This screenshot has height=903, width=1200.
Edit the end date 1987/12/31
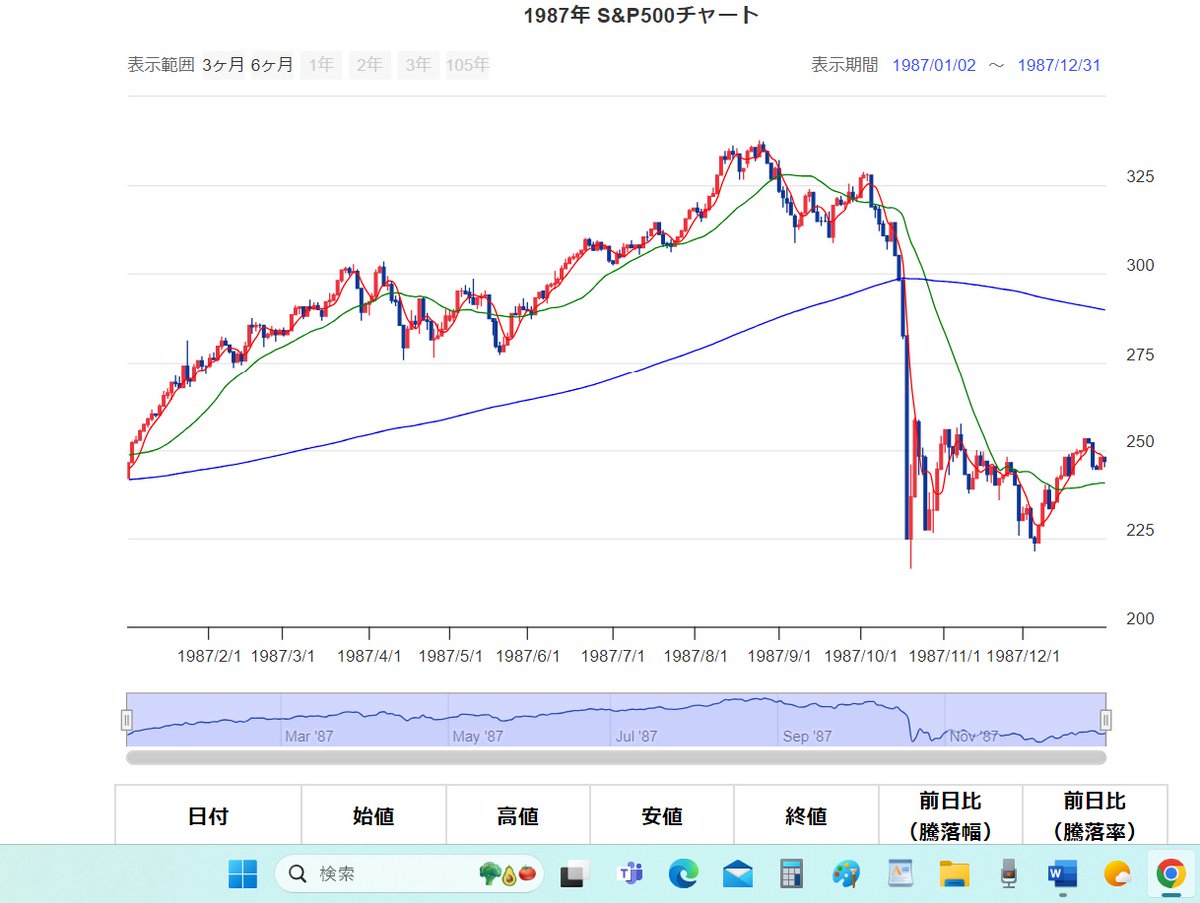coord(1059,65)
